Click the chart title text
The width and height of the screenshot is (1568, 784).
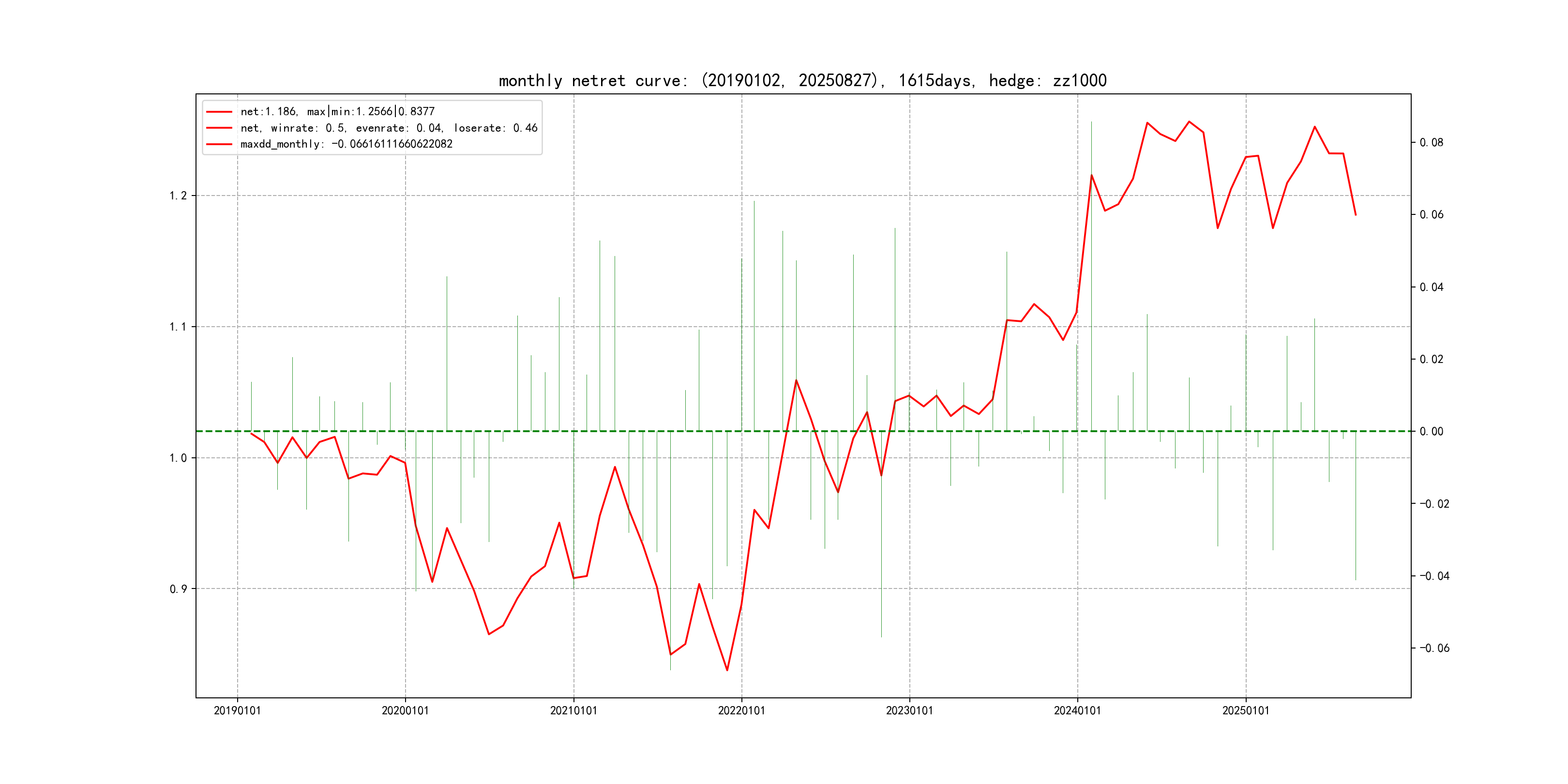[x=802, y=80]
